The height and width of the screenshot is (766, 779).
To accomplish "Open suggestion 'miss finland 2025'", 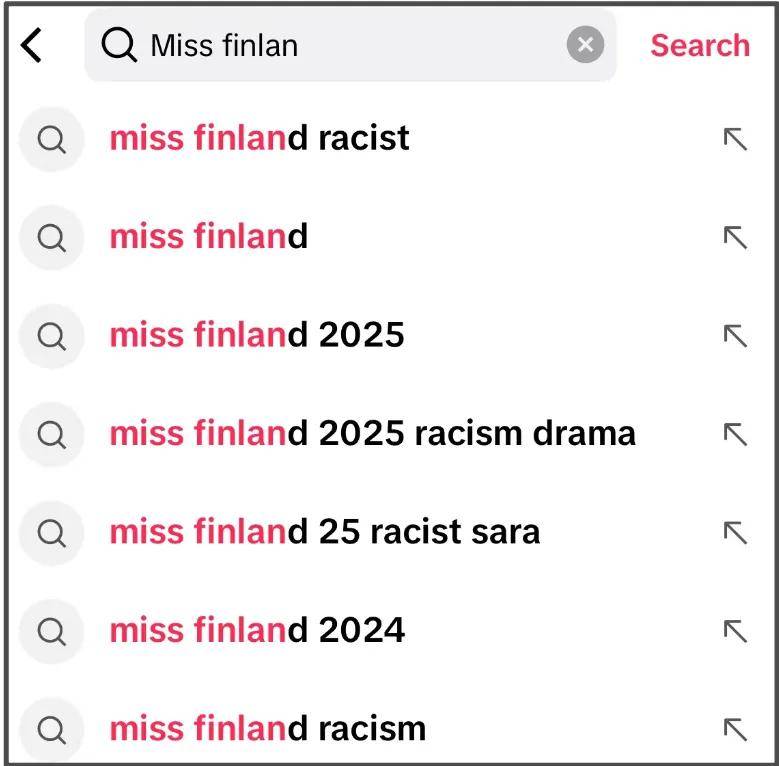I will click(x=256, y=335).
